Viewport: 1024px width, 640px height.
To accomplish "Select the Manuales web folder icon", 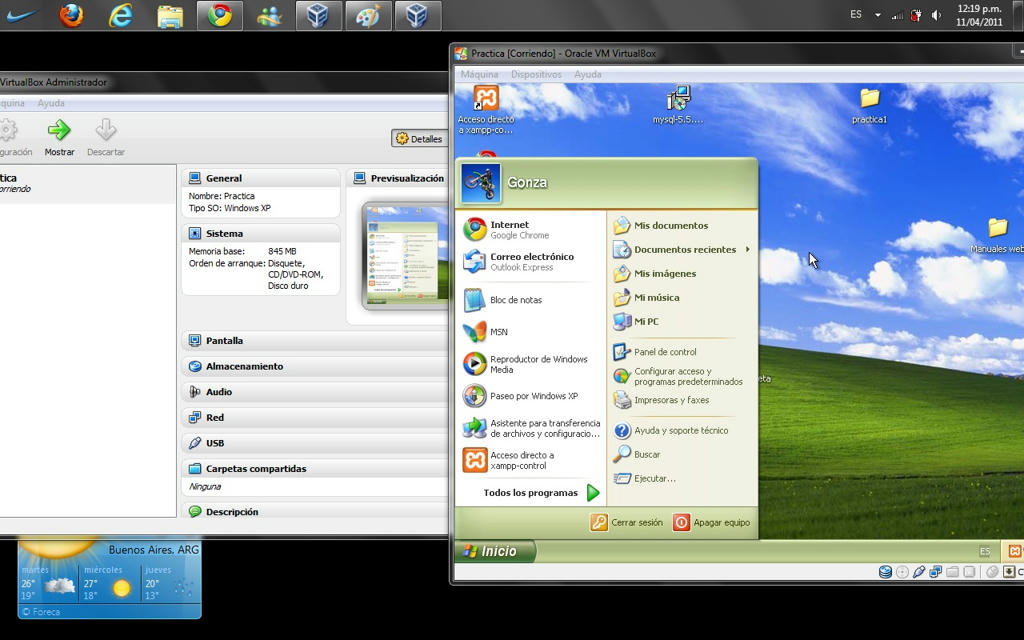I will tap(997, 236).
